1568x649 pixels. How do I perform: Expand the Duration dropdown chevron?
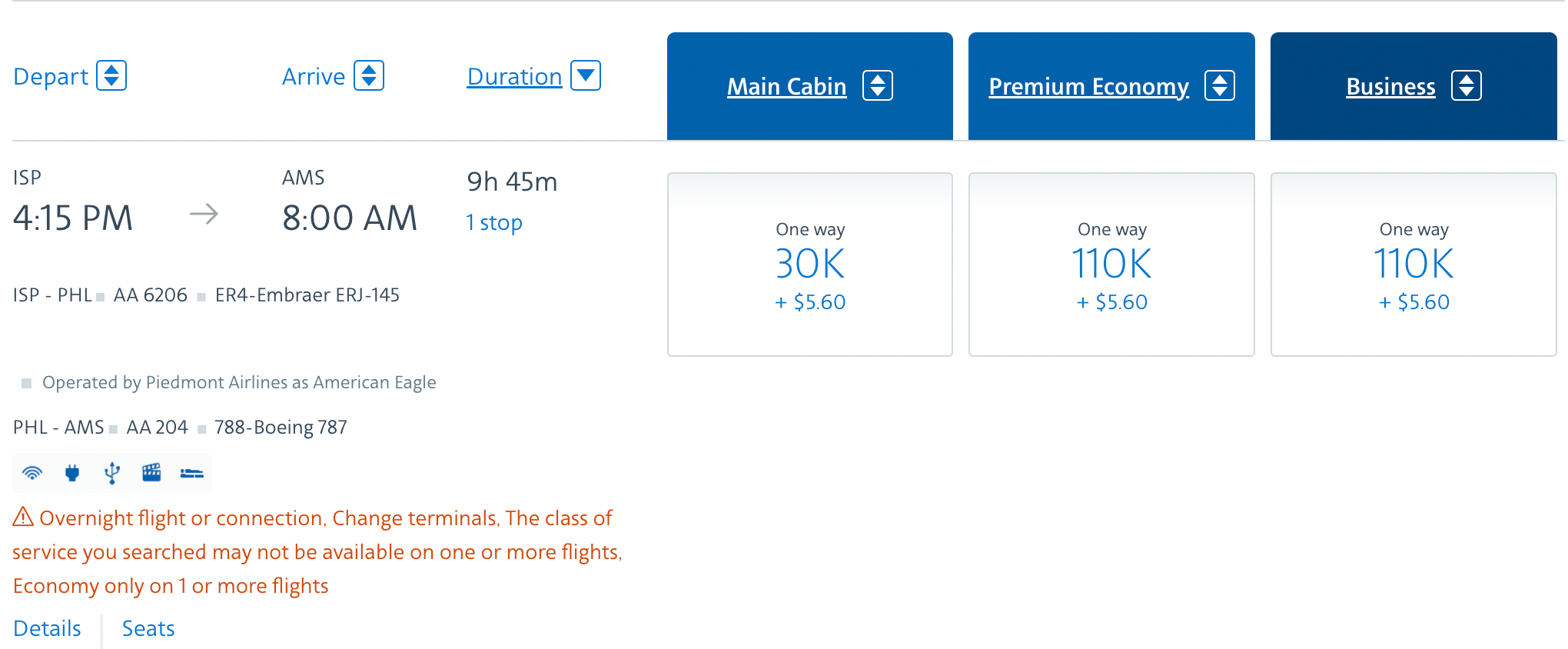[x=585, y=75]
